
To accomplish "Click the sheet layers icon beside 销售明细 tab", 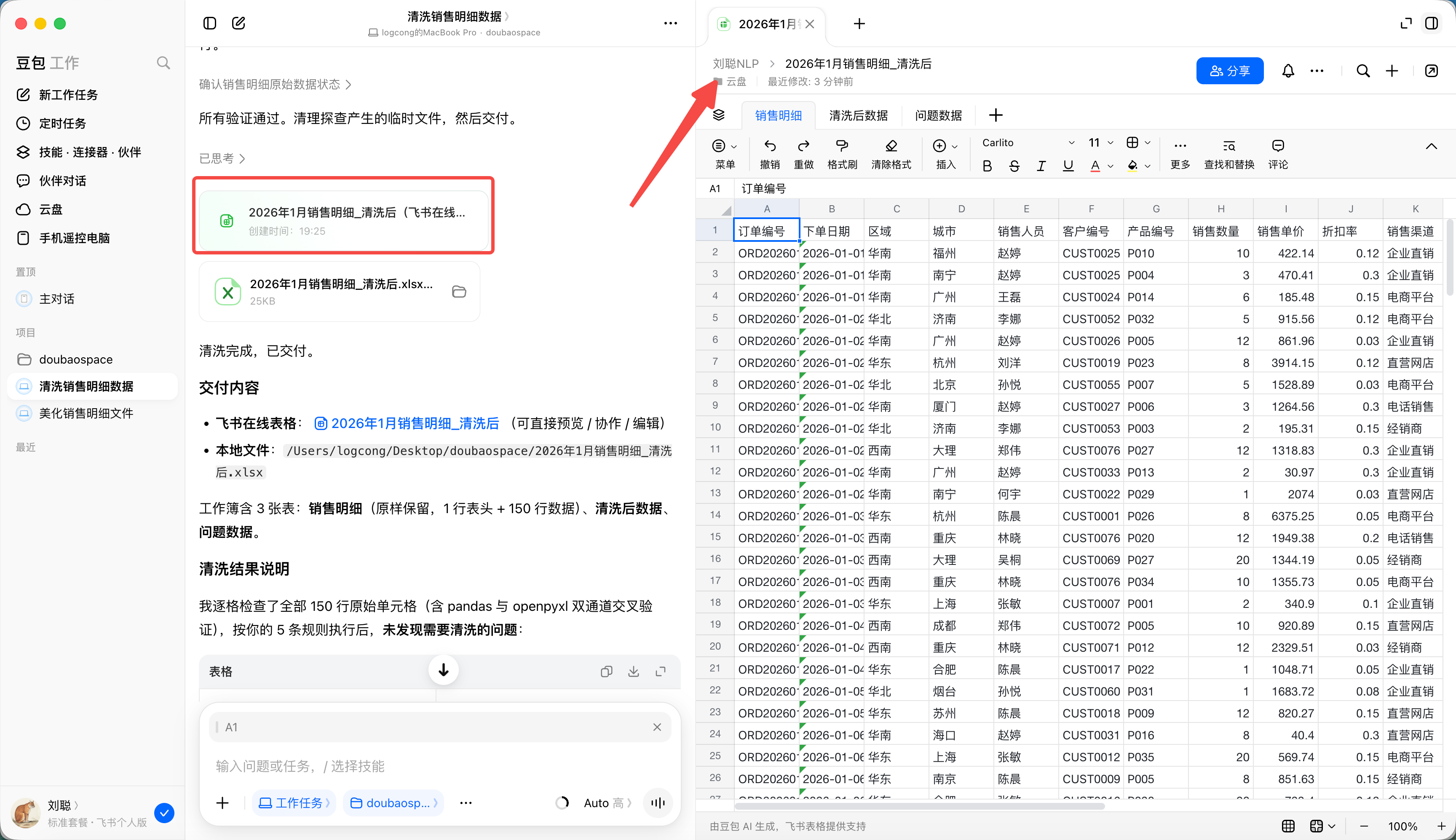I will pyautogui.click(x=719, y=115).
